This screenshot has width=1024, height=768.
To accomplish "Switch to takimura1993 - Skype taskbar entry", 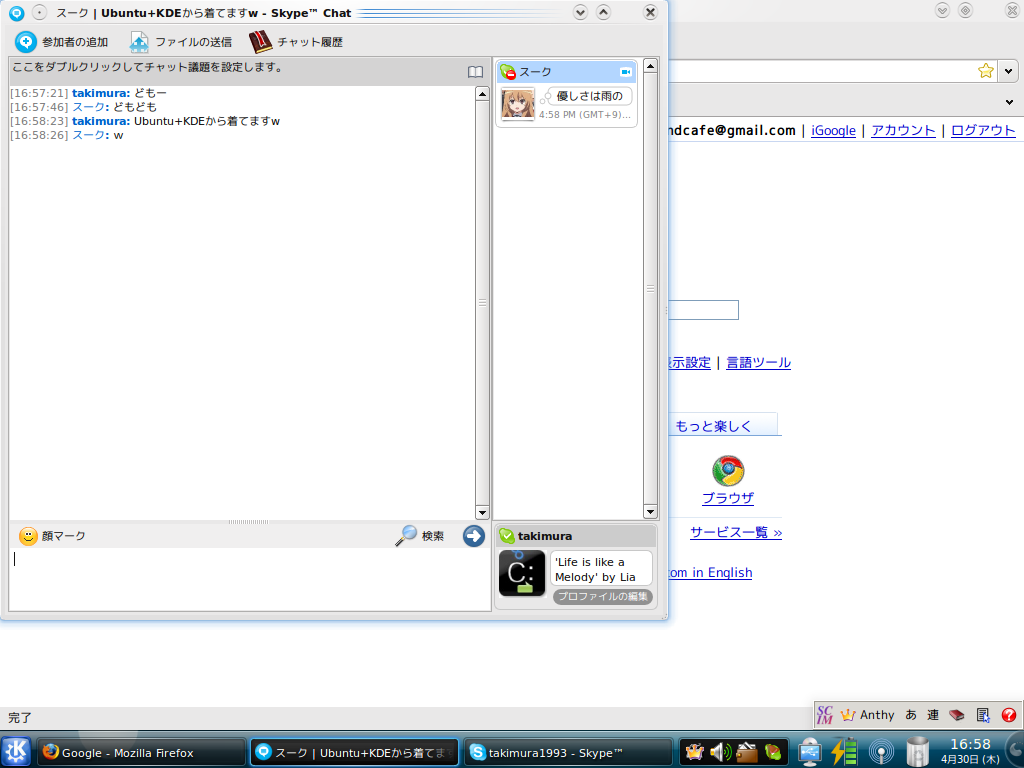I will click(x=568, y=752).
